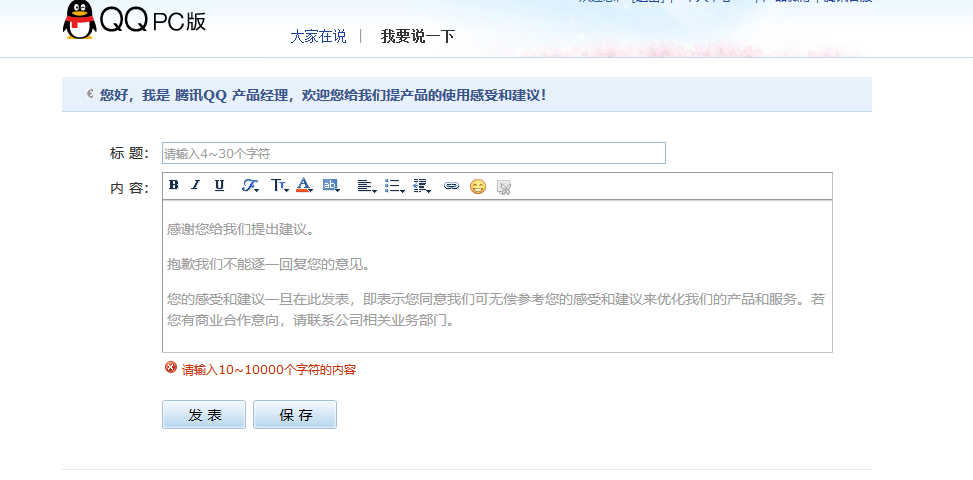The image size is (973, 480).
Task: Switch to the 大家在说 tab
Action: (x=318, y=36)
